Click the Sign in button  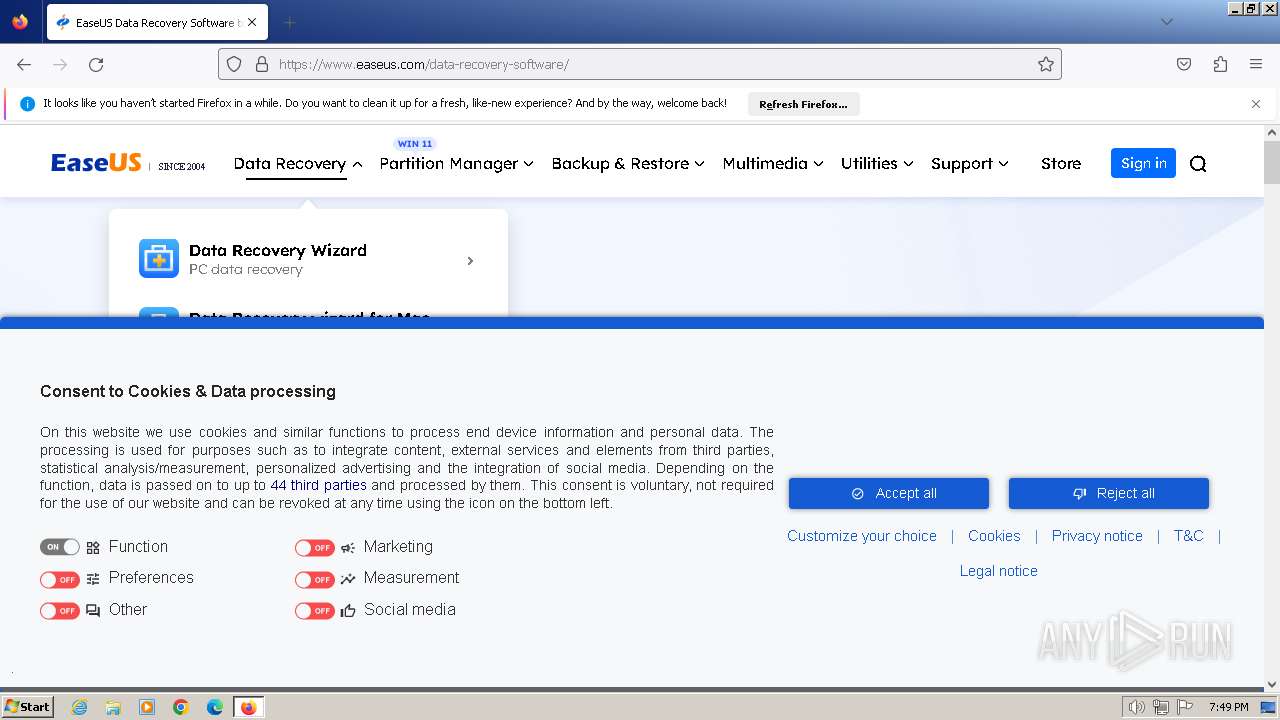tap(1143, 163)
